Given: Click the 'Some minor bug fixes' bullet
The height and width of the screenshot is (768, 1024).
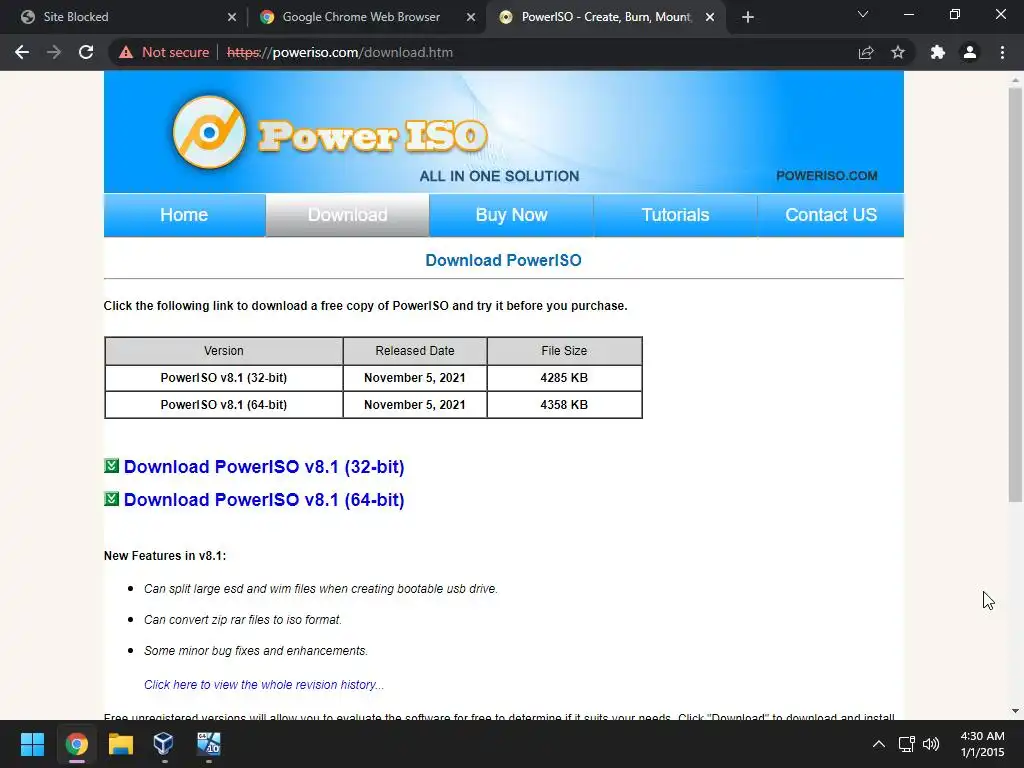Looking at the screenshot, I should tap(256, 650).
